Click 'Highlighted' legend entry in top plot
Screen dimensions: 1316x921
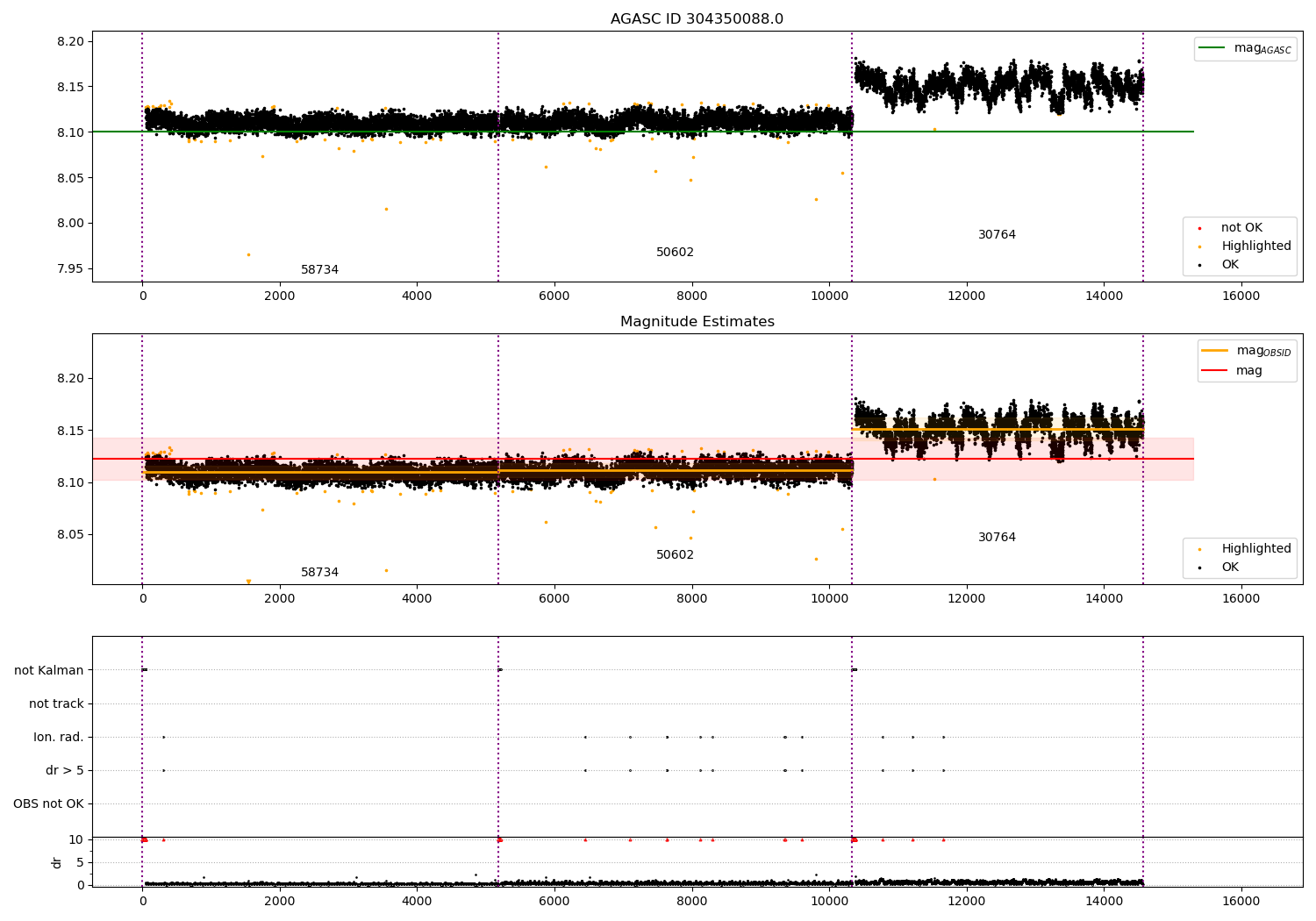pos(1244,246)
